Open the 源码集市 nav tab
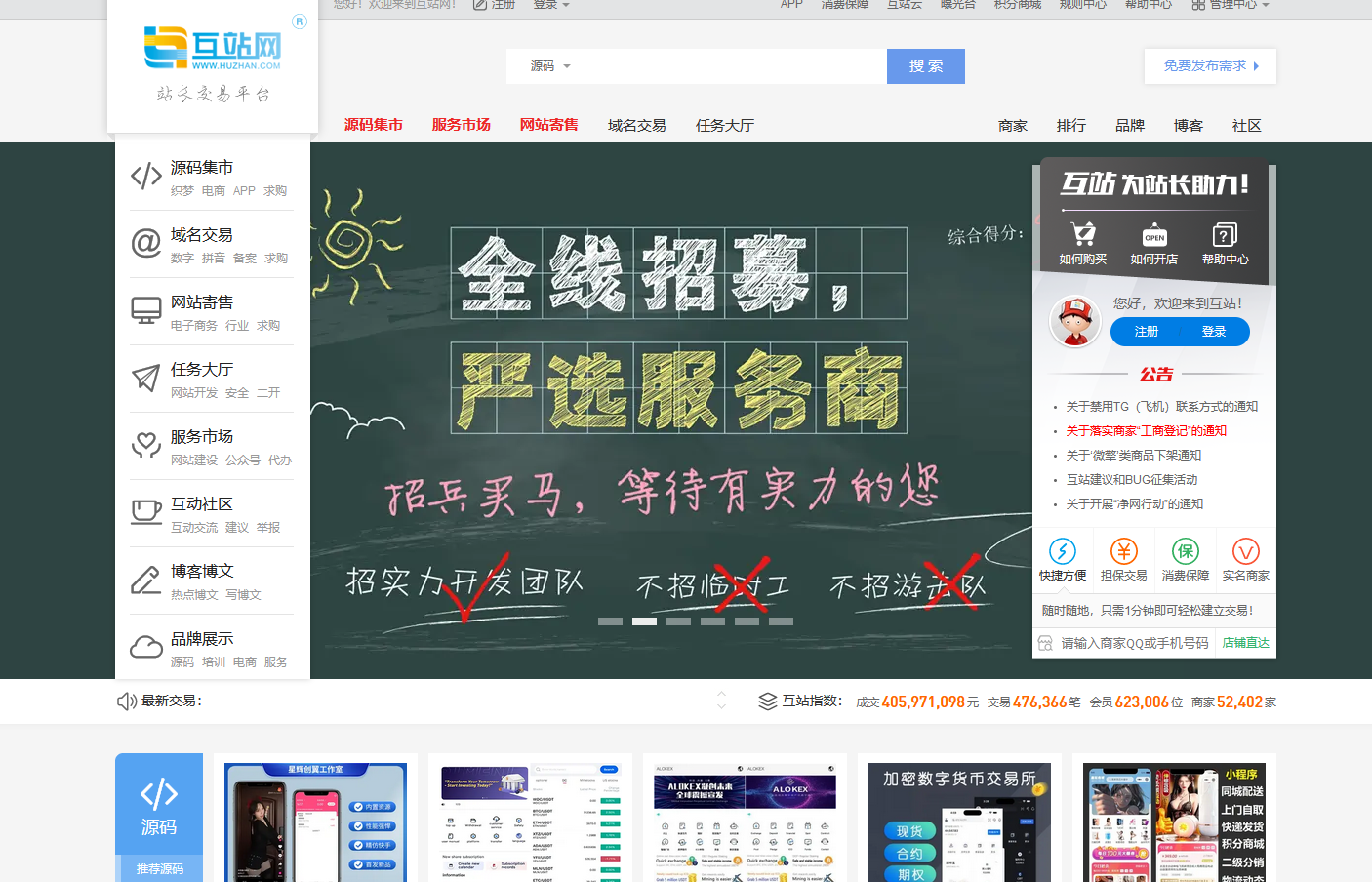1372x882 pixels. click(x=374, y=125)
